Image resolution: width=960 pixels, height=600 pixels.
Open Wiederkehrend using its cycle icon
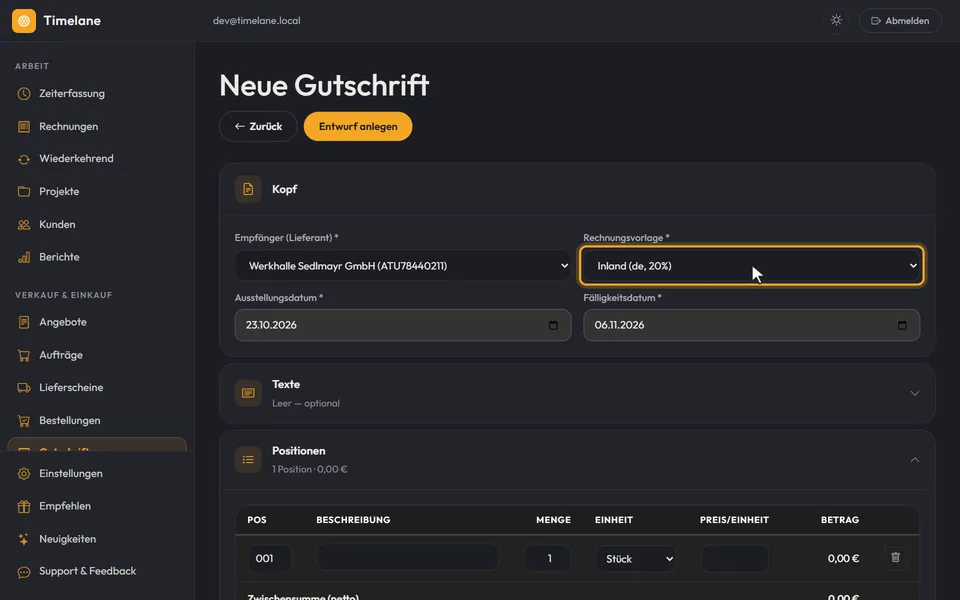point(24,159)
